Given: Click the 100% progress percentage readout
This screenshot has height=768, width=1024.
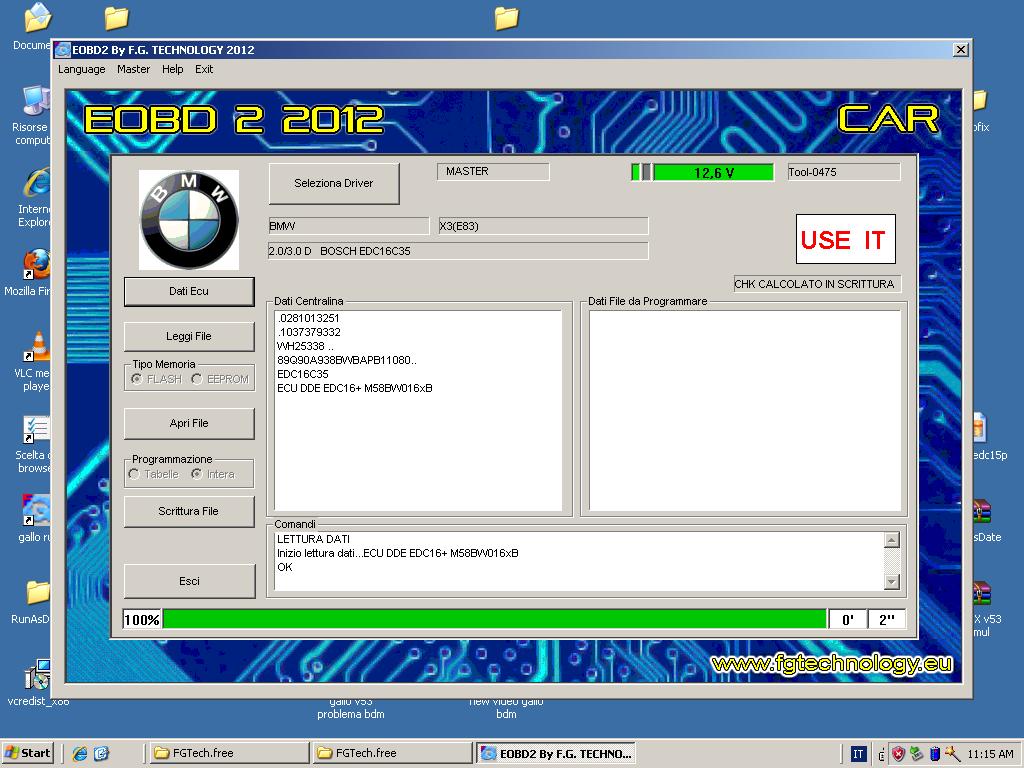Looking at the screenshot, I should point(142,619).
